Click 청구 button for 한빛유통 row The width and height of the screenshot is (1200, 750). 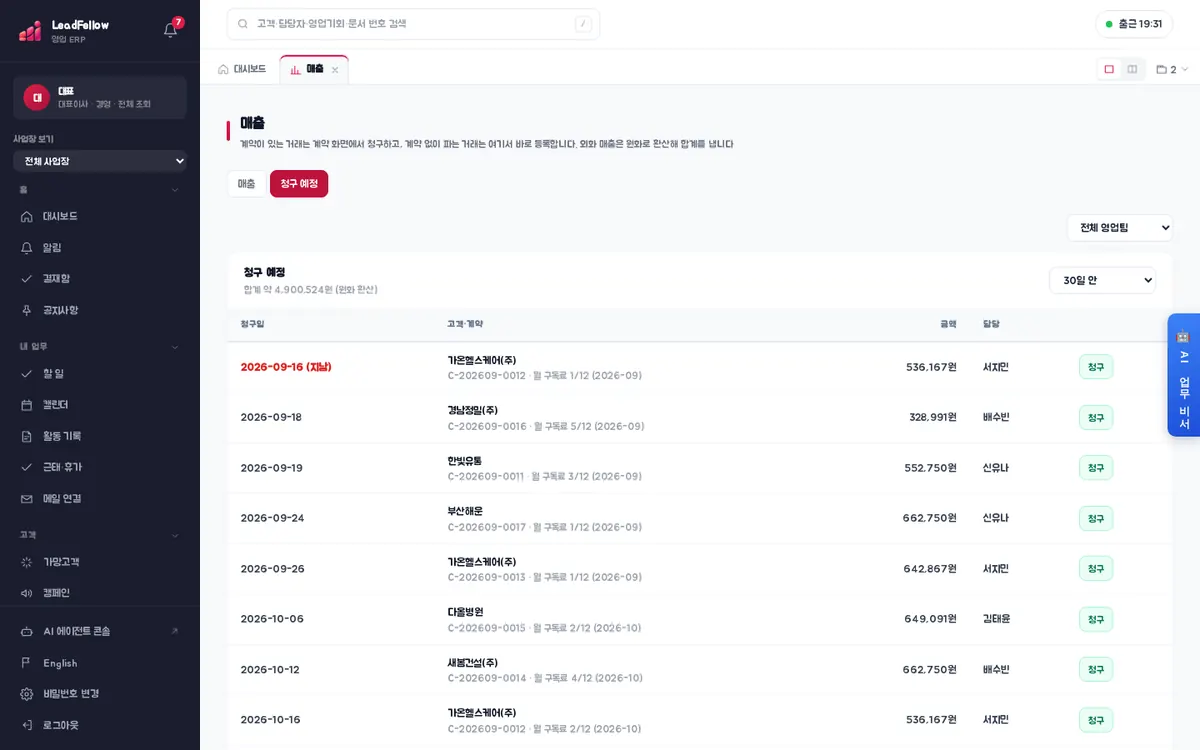[1096, 468]
